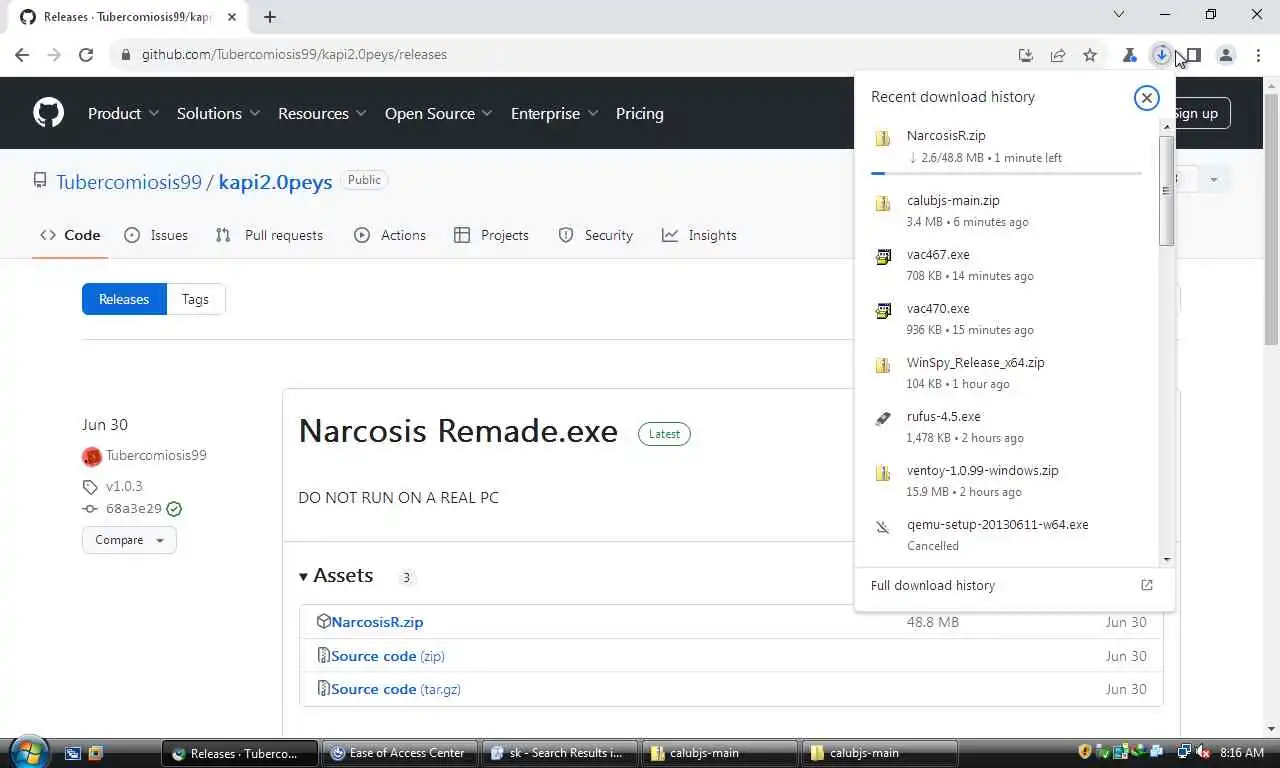Click Full download history
Image resolution: width=1280 pixels, height=768 pixels.
pos(933,585)
